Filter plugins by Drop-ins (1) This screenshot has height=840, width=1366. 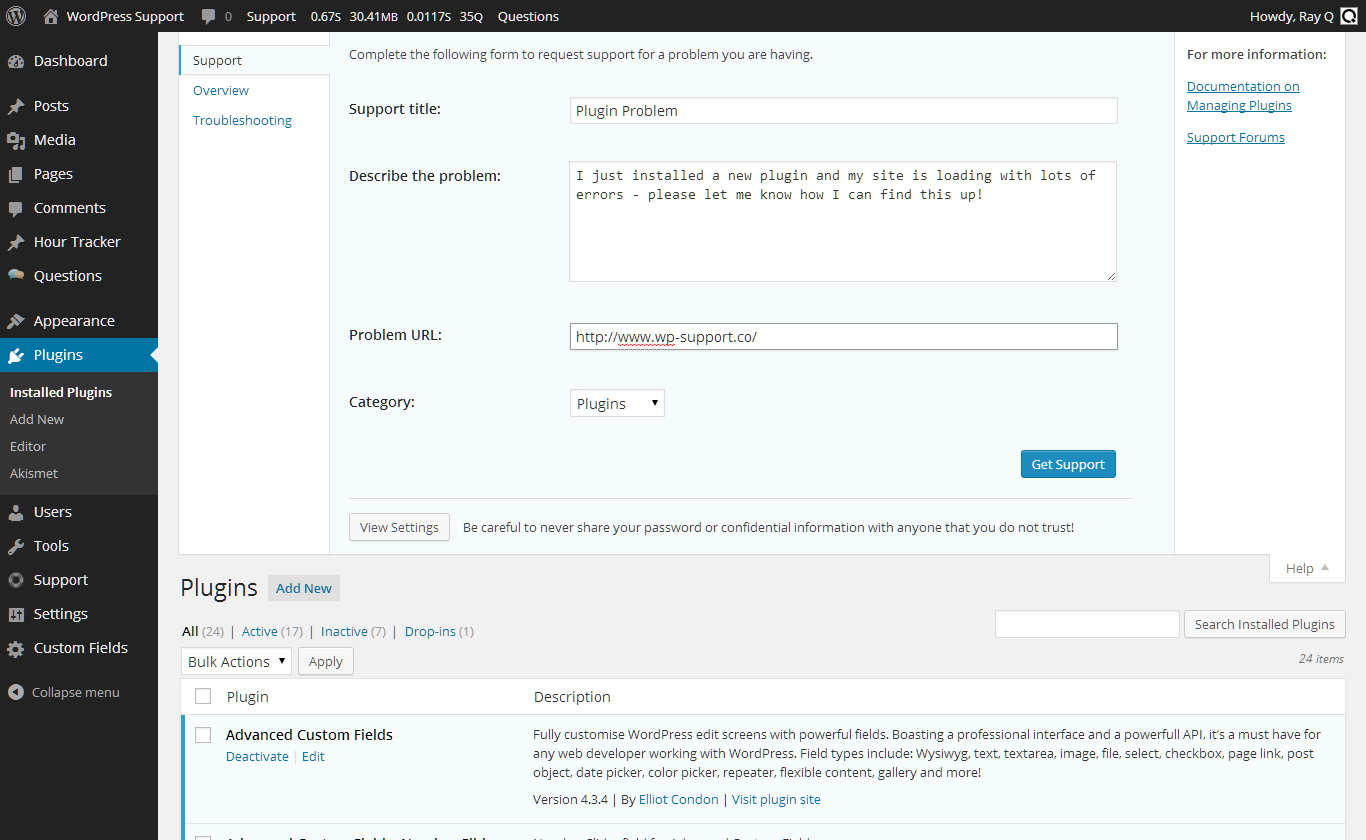(439, 631)
